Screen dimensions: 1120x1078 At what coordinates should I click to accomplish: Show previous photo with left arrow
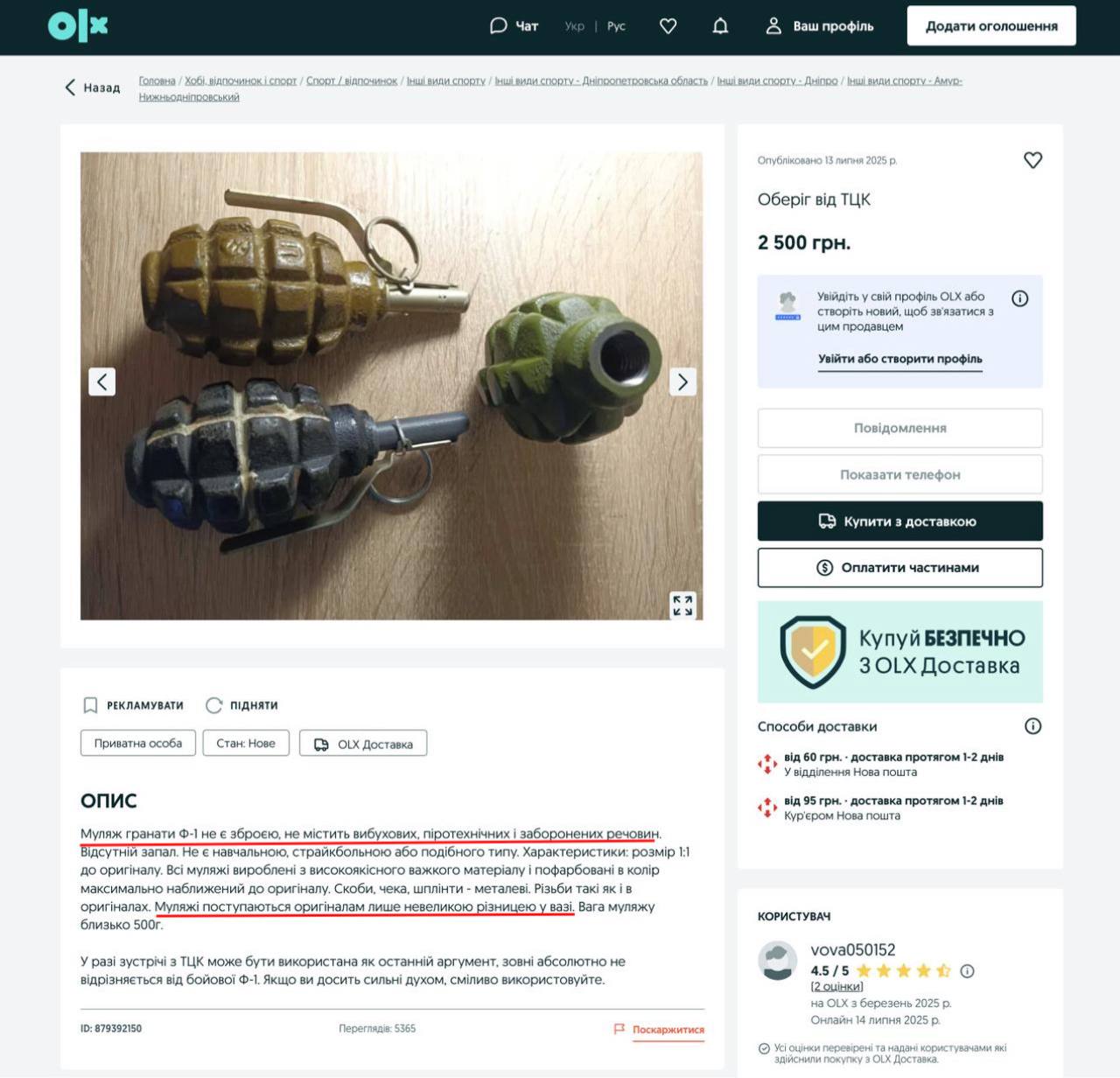pos(102,381)
